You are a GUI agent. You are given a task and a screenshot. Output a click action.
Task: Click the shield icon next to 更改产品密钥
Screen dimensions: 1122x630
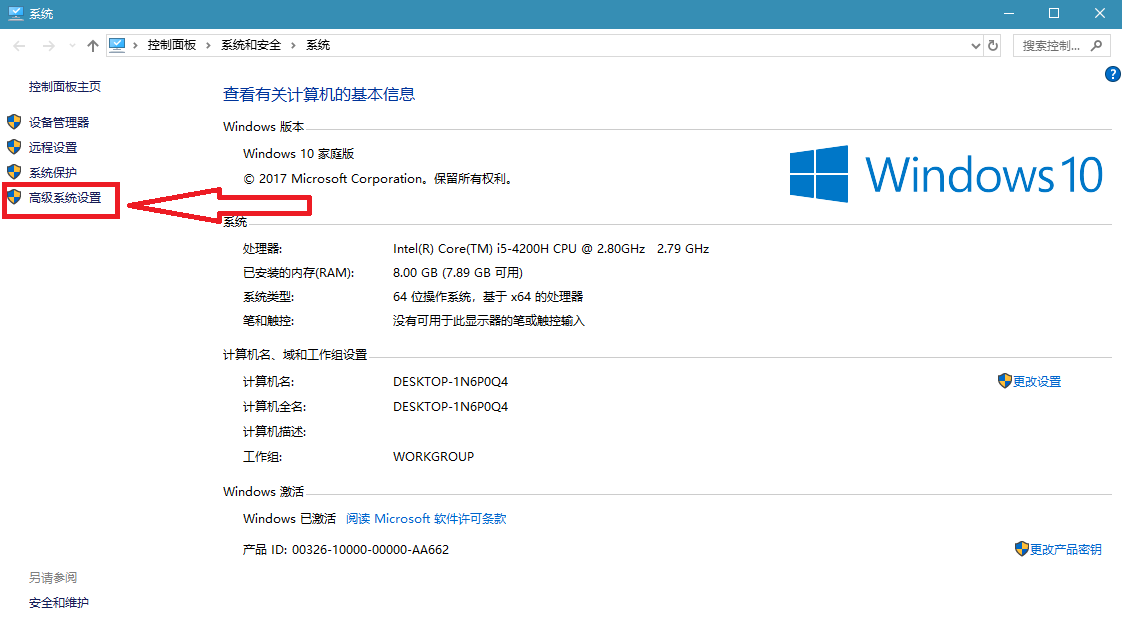click(1022, 548)
